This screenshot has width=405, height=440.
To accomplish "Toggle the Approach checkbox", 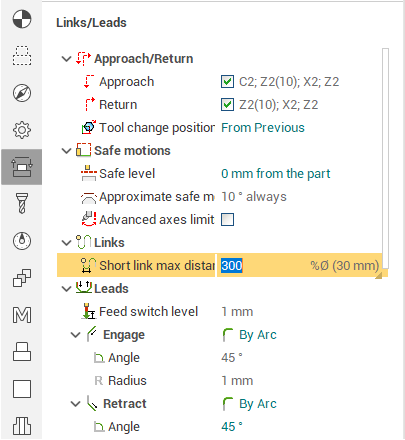I will (x=227, y=82).
